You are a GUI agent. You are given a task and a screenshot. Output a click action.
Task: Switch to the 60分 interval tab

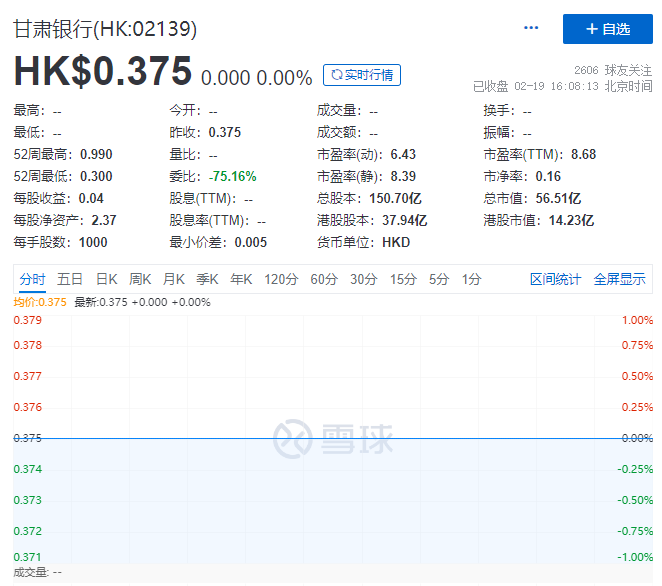tap(324, 279)
